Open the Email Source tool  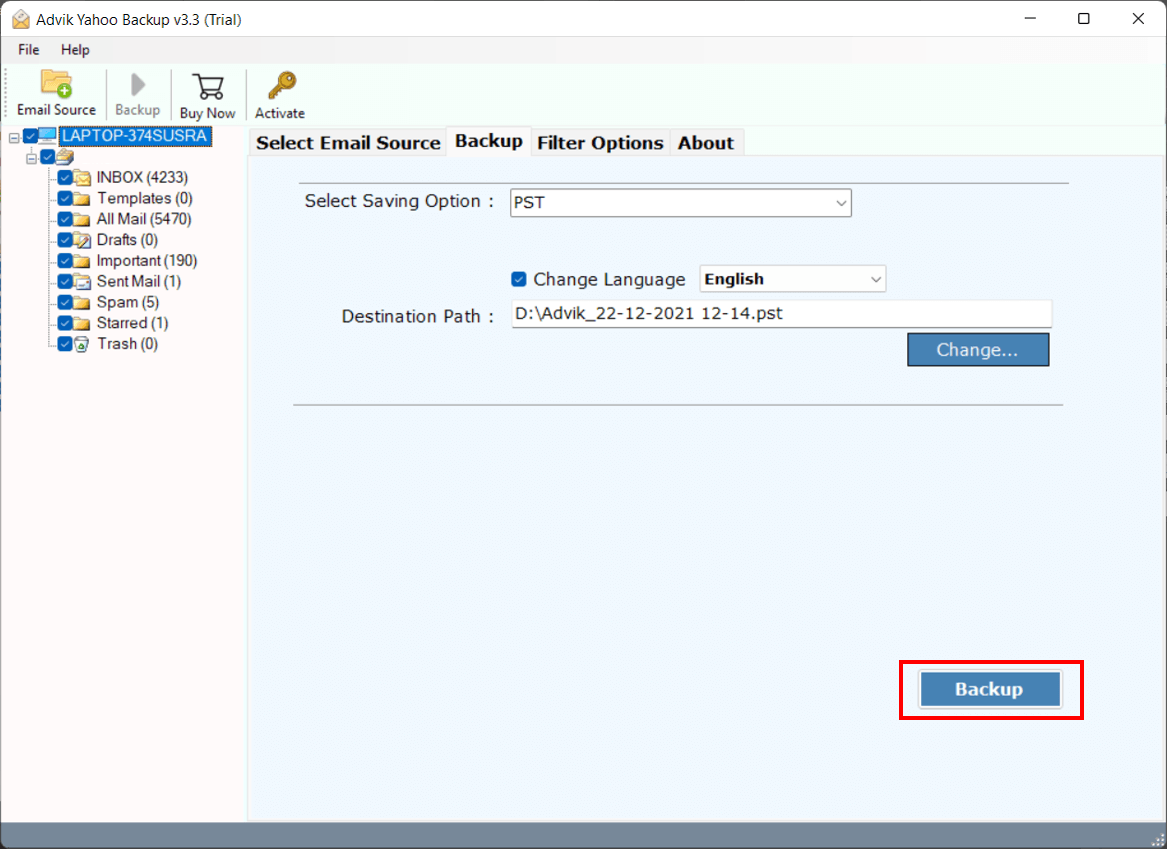pos(56,93)
